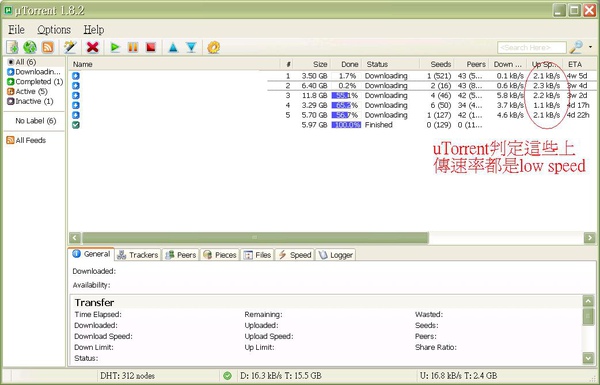Viewport: 600px width, 385px height.
Task: Click download speed D: 16.3 kB/s status
Action: click(281, 376)
